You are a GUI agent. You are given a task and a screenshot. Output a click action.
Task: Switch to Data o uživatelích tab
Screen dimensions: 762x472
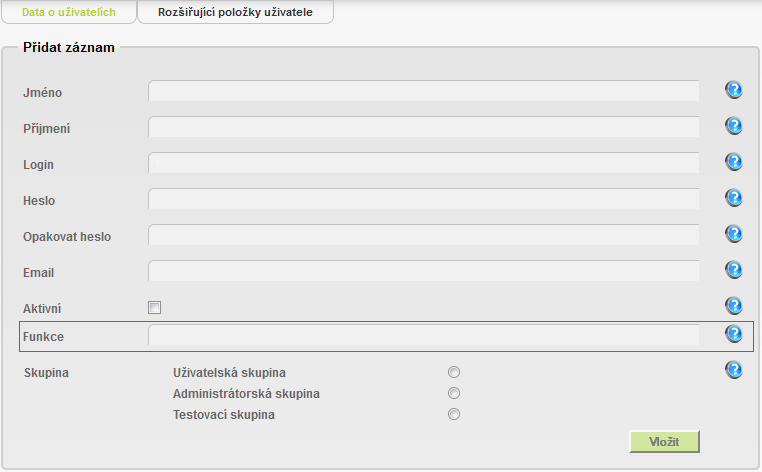69,12
